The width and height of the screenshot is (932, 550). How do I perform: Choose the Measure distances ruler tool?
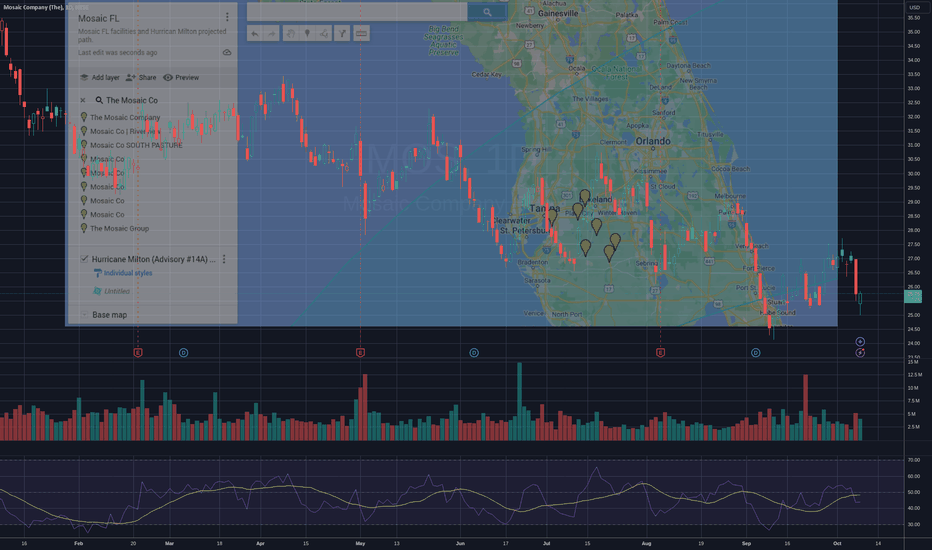tap(361, 33)
